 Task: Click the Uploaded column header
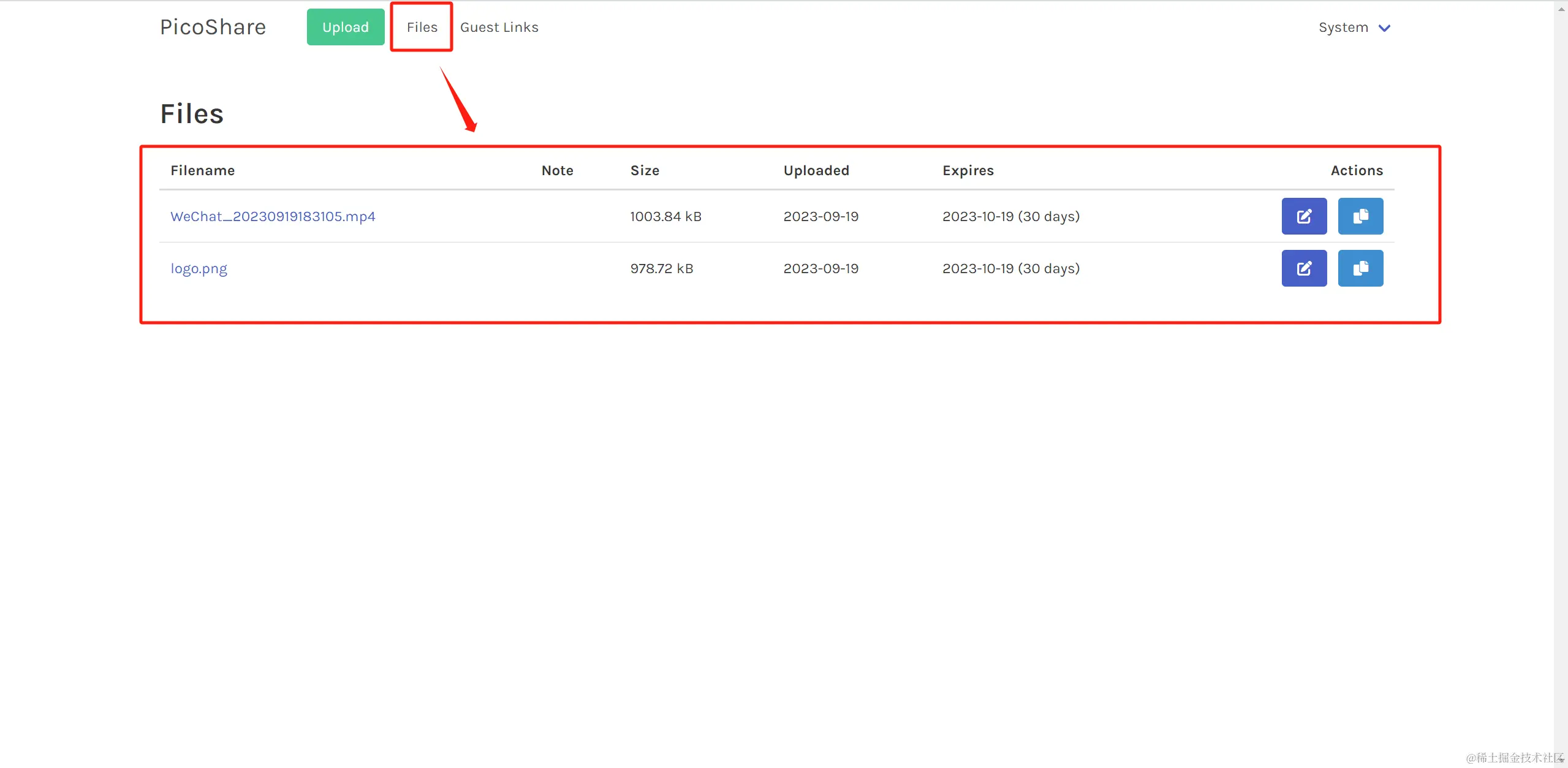[x=816, y=170]
